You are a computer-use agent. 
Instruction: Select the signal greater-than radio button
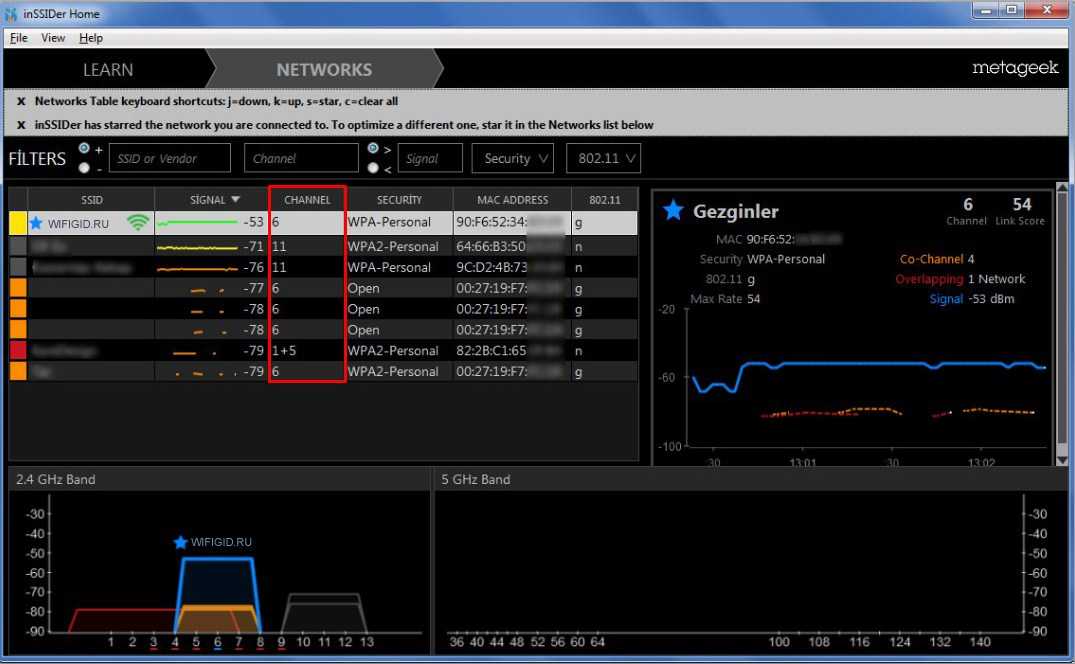tap(373, 149)
